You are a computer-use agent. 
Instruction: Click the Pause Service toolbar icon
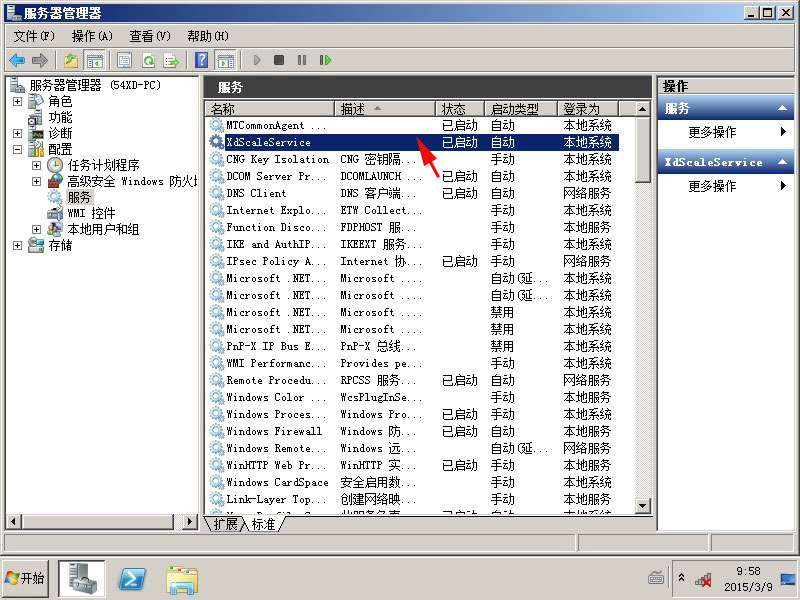pos(302,60)
